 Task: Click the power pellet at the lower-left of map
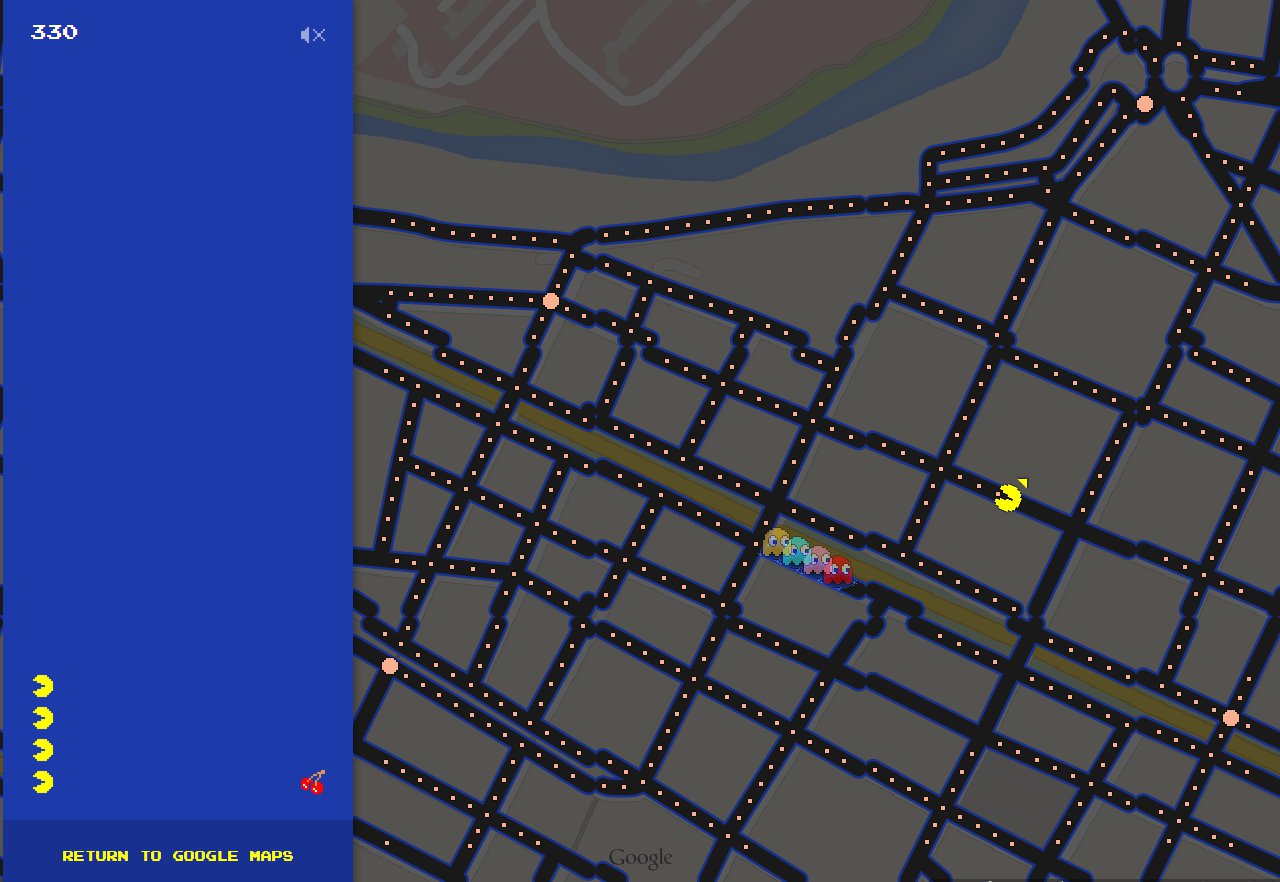pyautogui.click(x=390, y=666)
